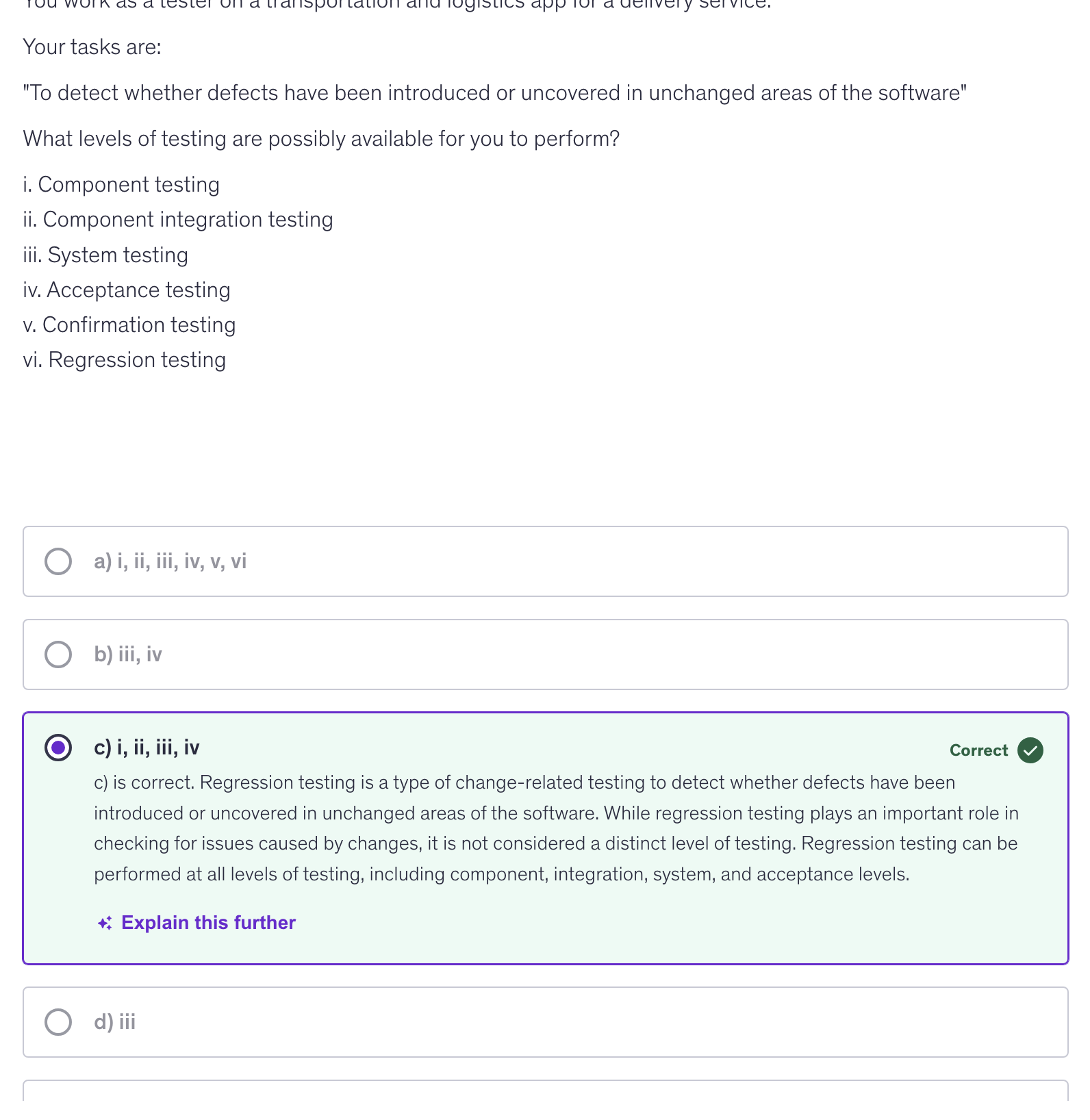Click the explanation paragraph under option c
This screenshot has height=1120, width=1090.
coord(556,828)
